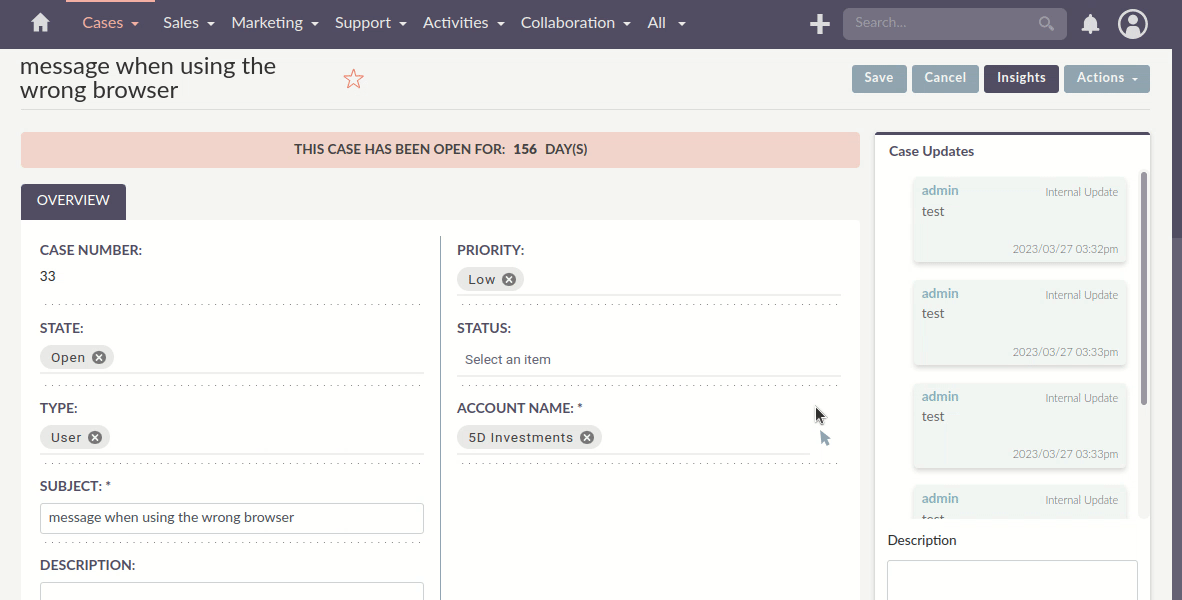This screenshot has height=600, width=1182.
Task: Expand the Actions dropdown
Action: coord(1106,77)
